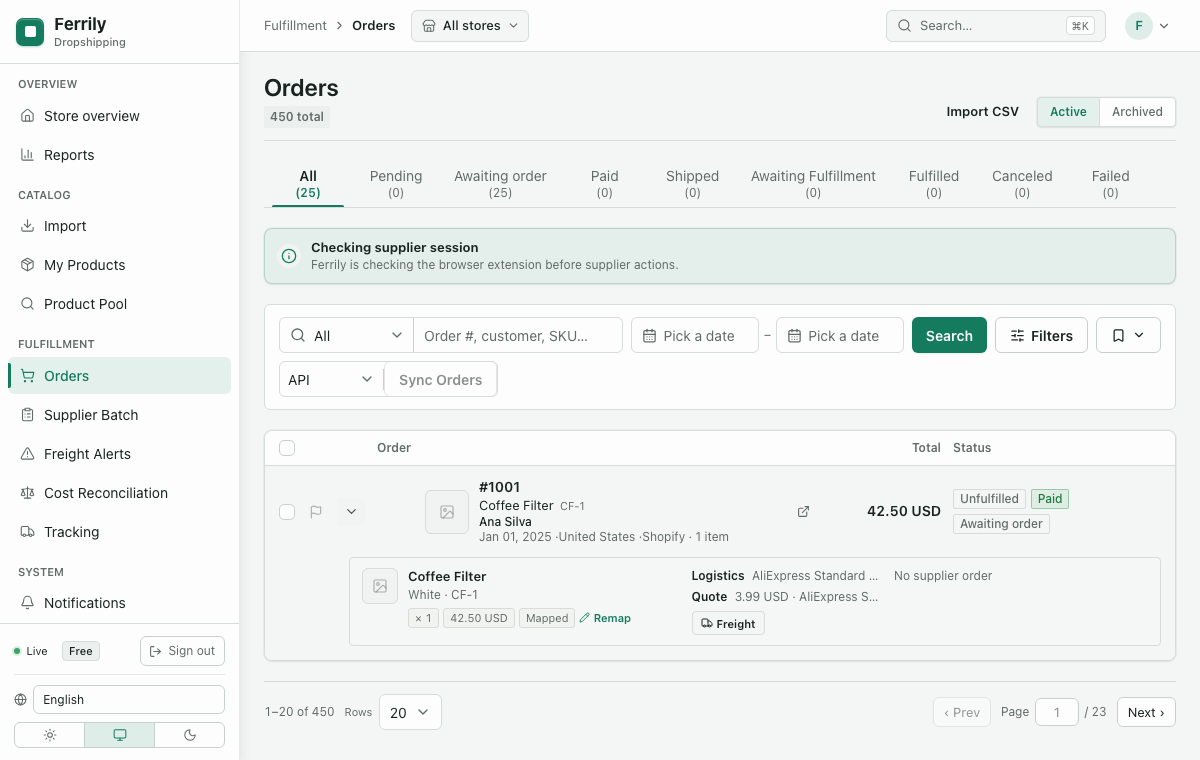Click the info icon in supplier session banner
This screenshot has width=1200, height=760.
[289, 256]
